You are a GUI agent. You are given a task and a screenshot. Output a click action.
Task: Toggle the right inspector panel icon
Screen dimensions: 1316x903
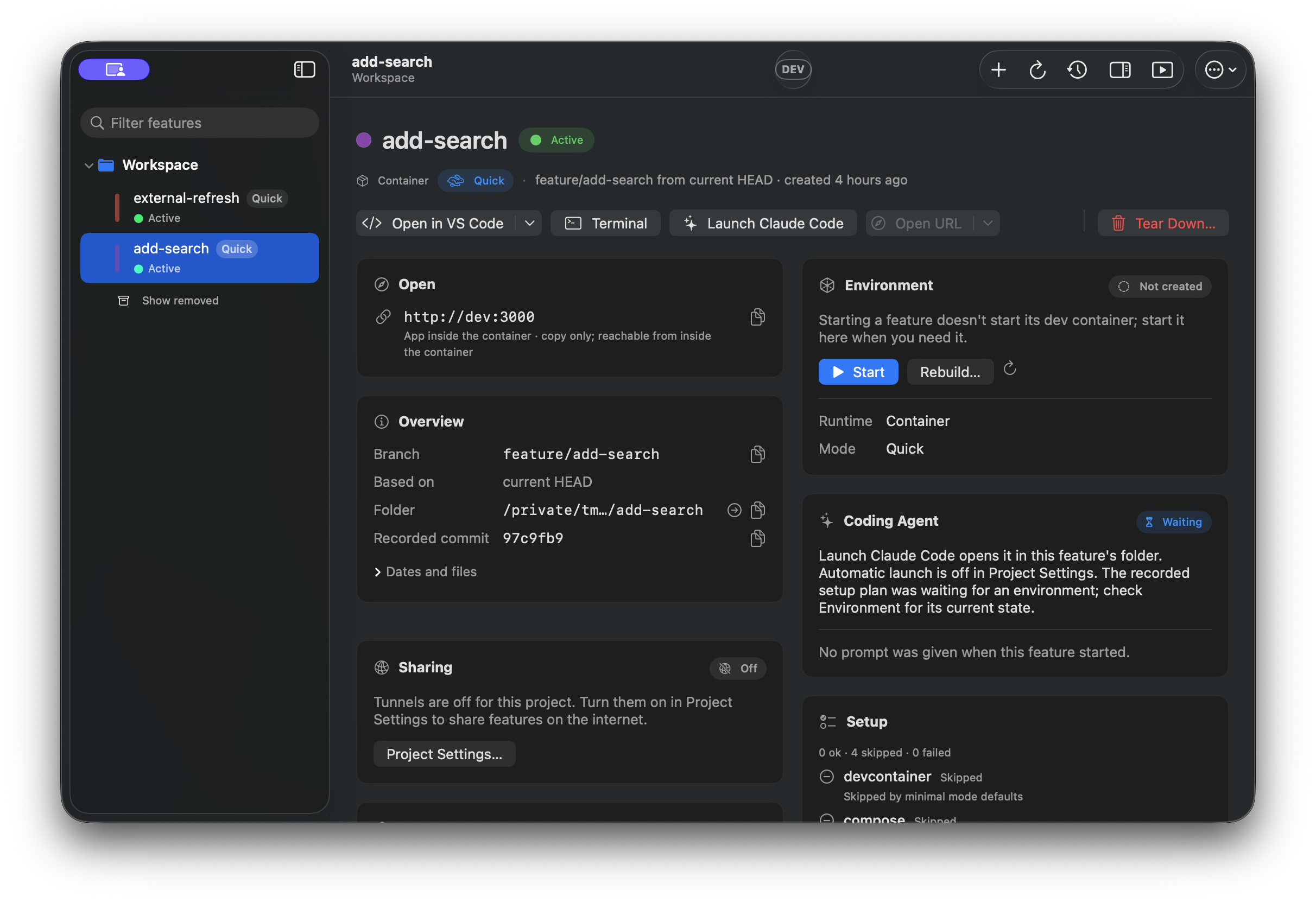point(1119,69)
